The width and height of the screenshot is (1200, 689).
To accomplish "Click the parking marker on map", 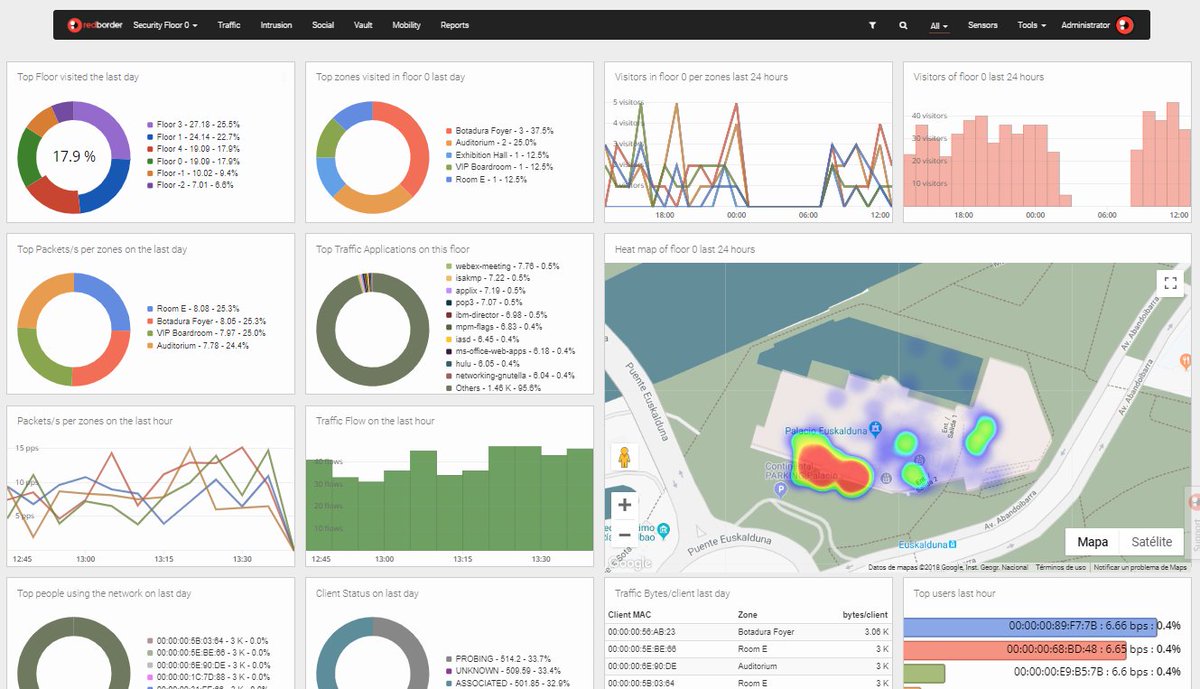I will tap(781, 491).
